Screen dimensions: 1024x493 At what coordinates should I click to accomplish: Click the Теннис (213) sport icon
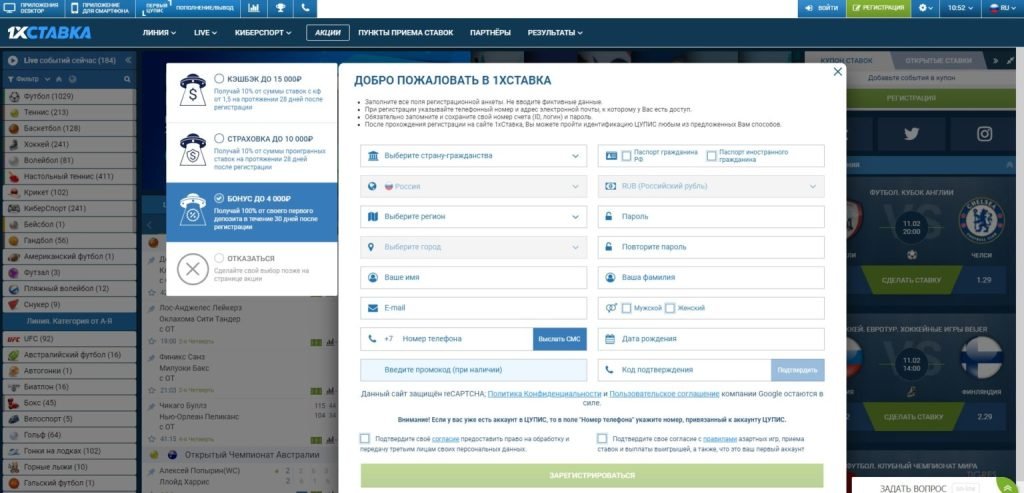coord(13,112)
